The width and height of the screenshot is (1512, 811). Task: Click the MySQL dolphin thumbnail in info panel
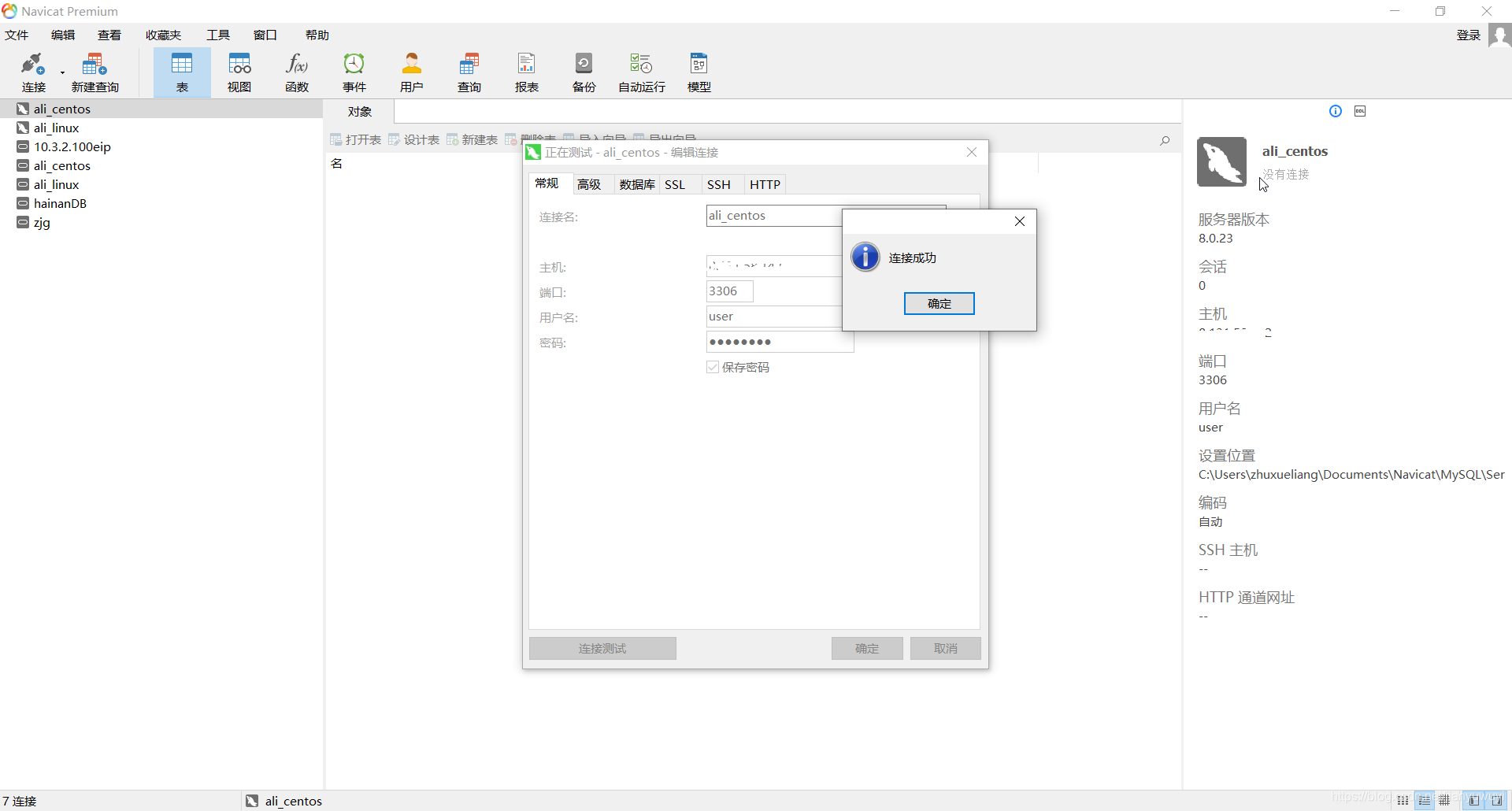1221,161
